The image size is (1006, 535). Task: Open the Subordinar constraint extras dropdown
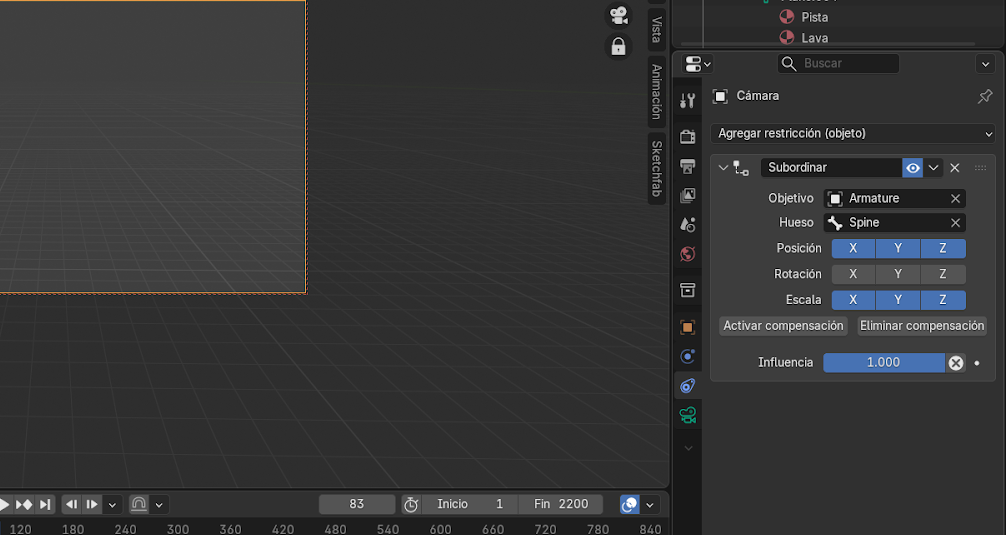[x=934, y=168]
